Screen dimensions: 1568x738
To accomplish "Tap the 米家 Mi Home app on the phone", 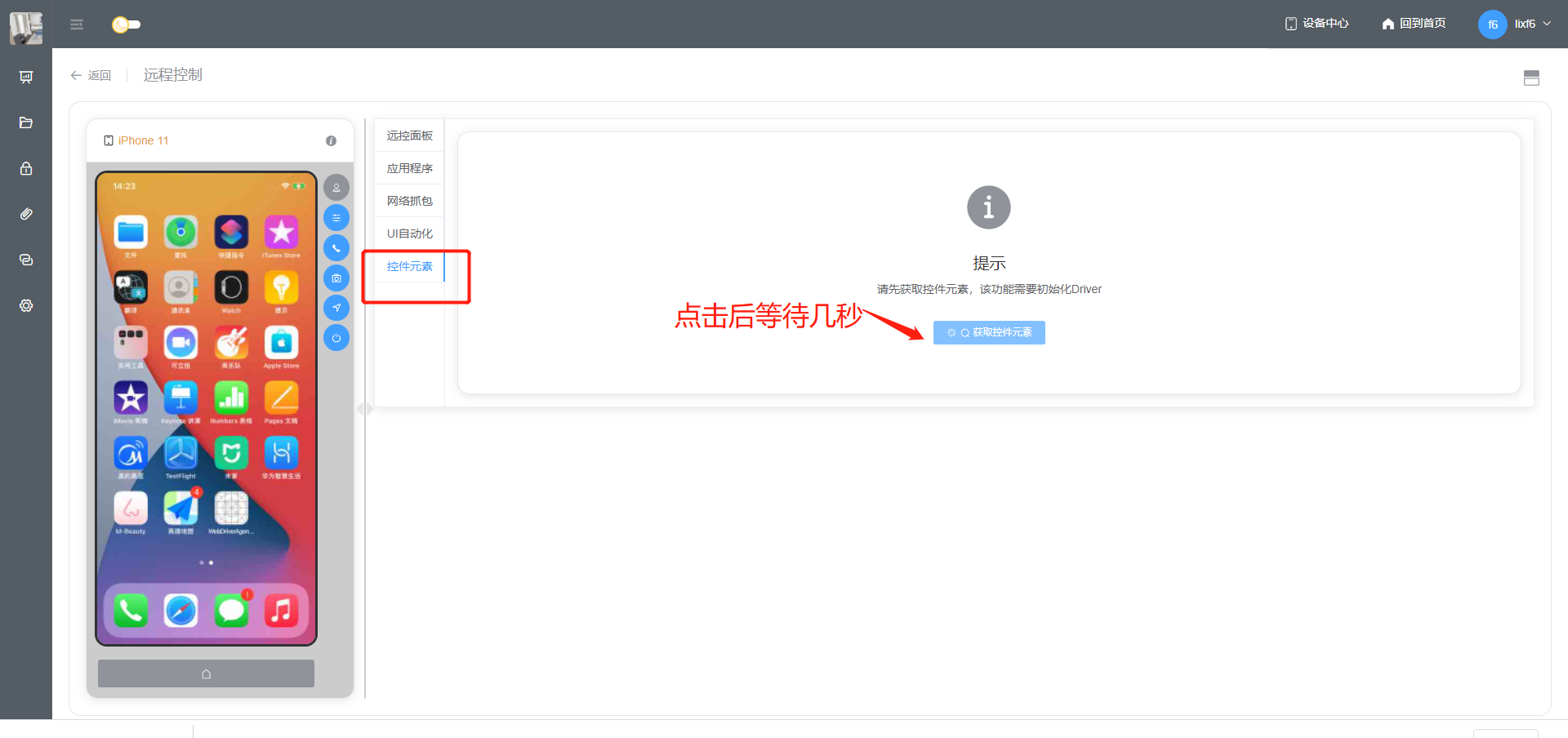I will (x=231, y=454).
